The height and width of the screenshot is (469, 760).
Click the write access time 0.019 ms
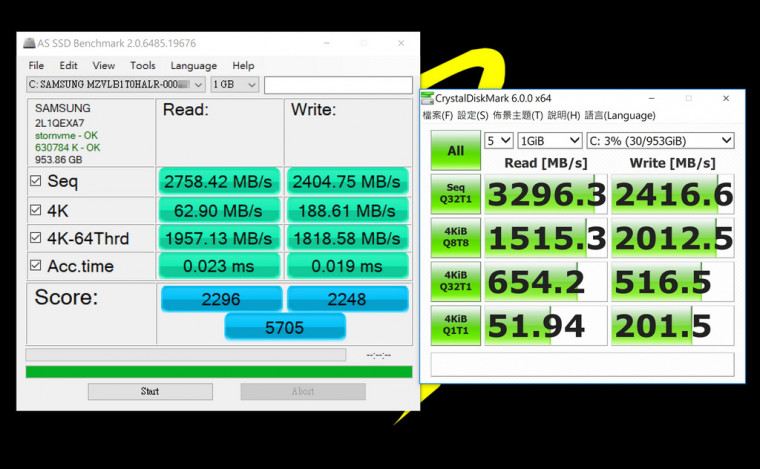(347, 266)
